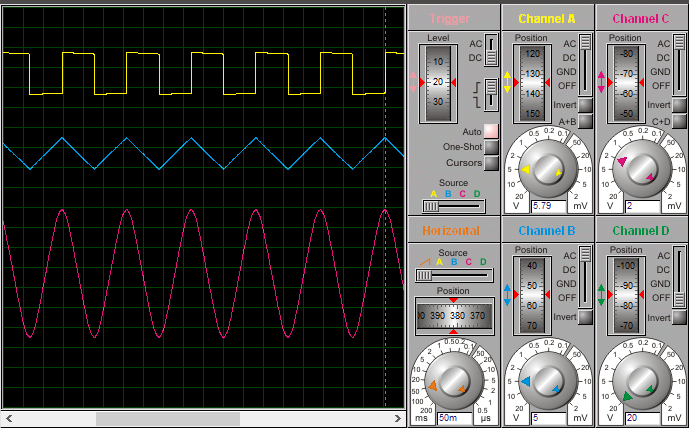Click the Channel A volts/div knob
The width and height of the screenshot is (689, 428).
pyautogui.click(x=548, y=169)
